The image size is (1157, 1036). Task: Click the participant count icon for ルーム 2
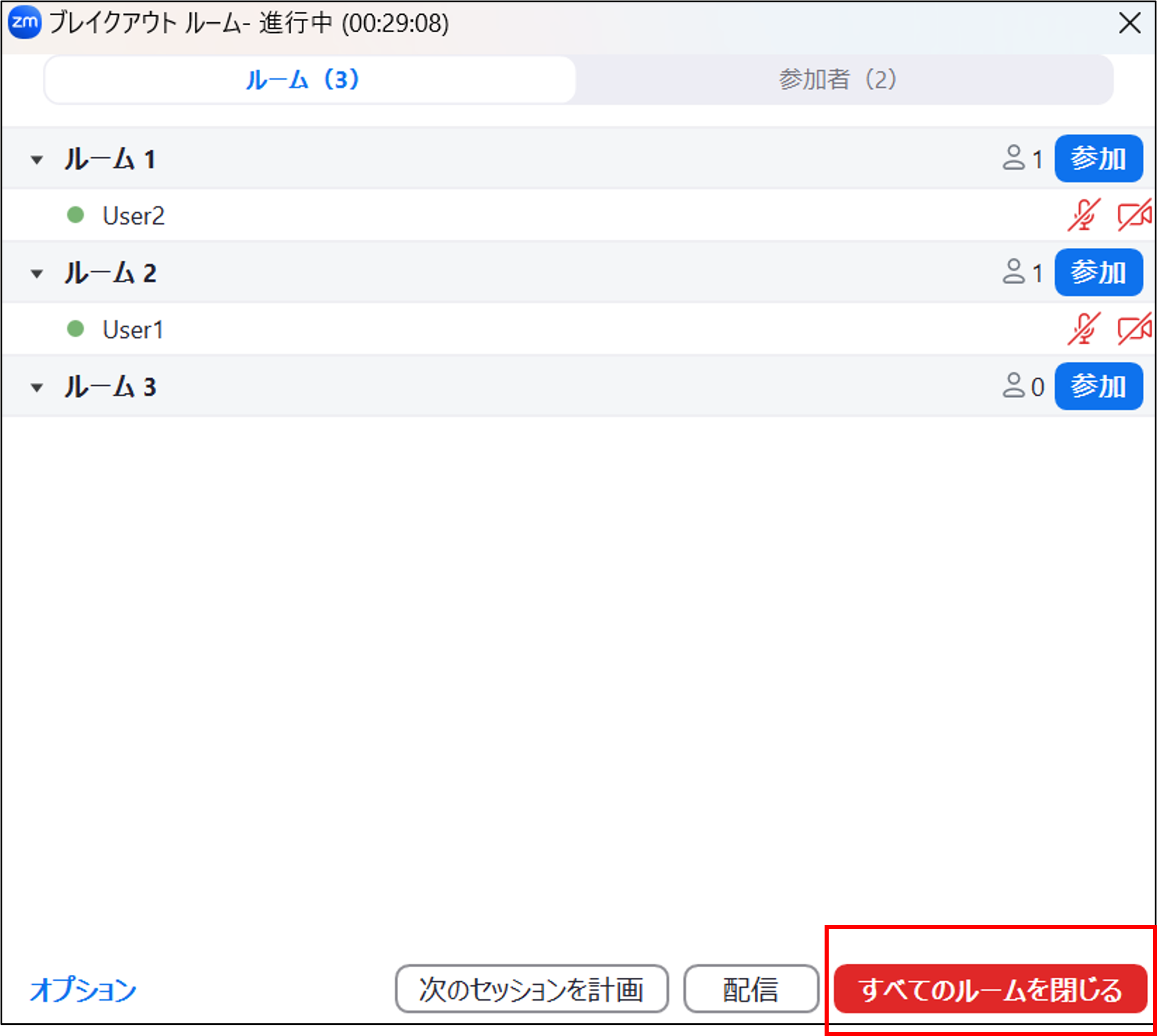[1014, 272]
